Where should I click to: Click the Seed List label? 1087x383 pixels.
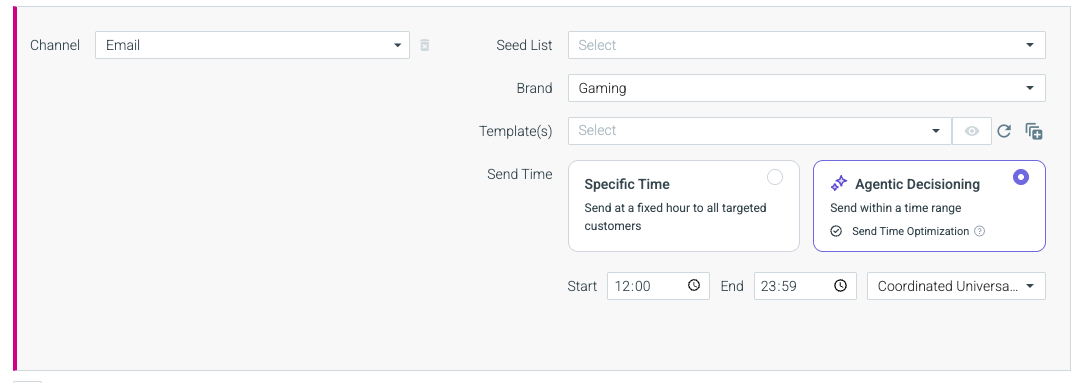(524, 45)
